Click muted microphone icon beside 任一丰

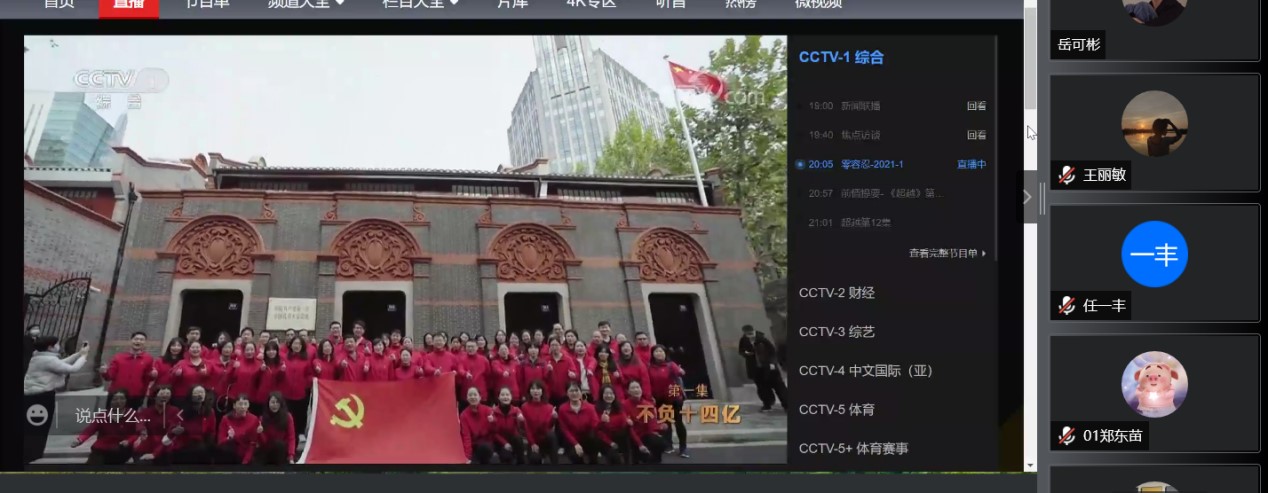point(1067,306)
